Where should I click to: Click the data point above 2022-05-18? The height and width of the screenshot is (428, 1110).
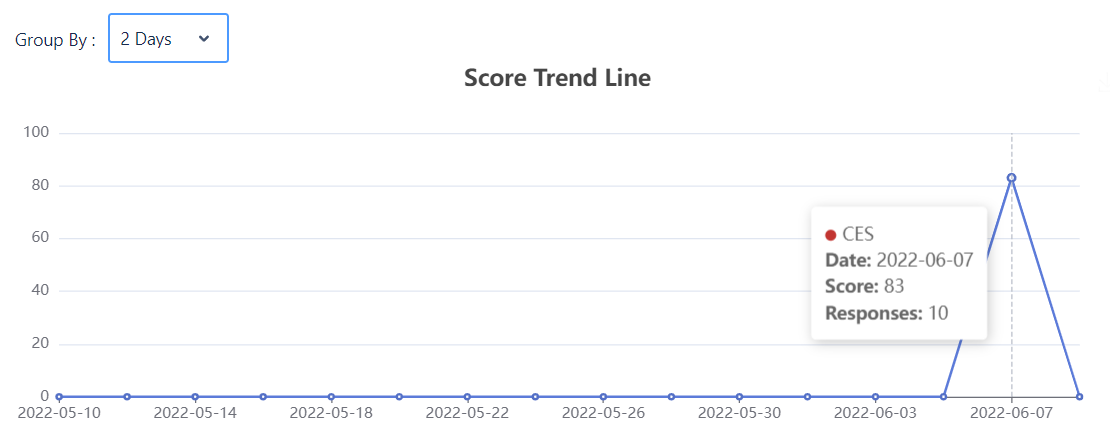(x=331, y=397)
